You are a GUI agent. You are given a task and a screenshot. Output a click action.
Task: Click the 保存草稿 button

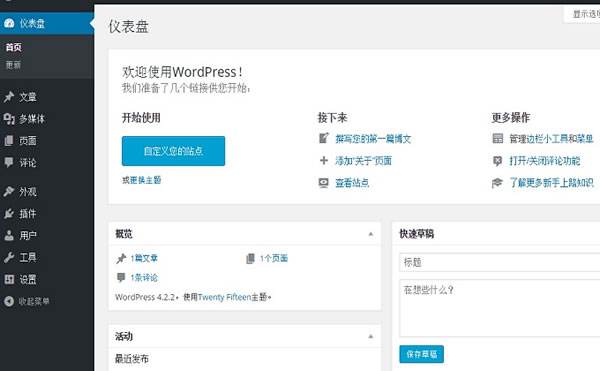coord(422,354)
